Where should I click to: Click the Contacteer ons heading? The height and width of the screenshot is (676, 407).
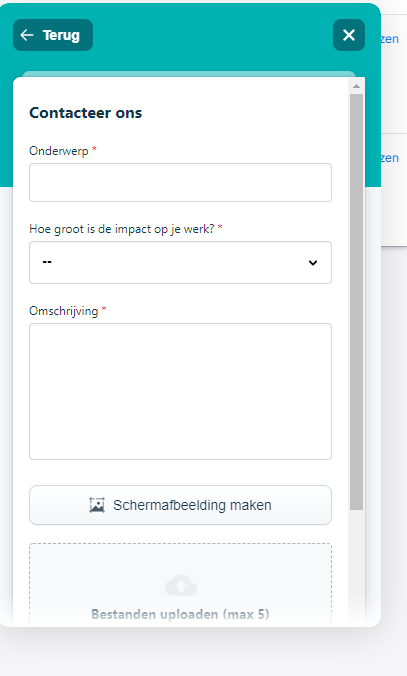click(85, 113)
